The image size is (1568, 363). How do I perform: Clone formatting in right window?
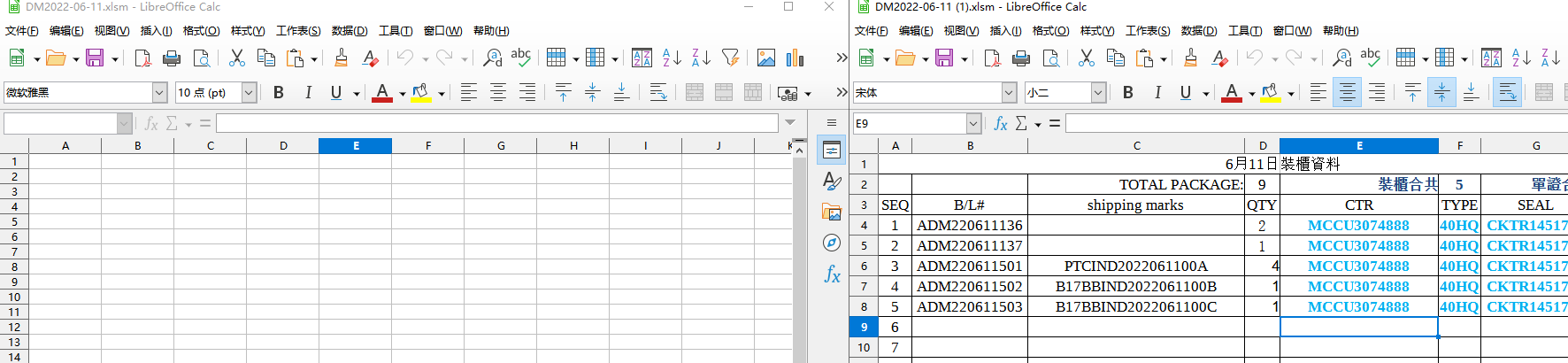tap(1190, 58)
